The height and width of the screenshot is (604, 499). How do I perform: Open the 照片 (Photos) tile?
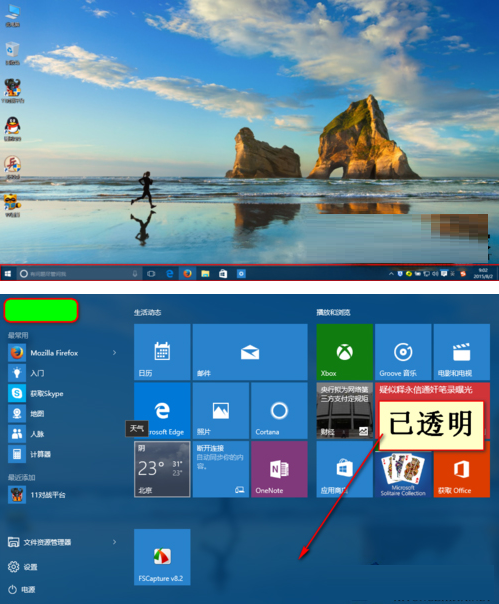221,411
